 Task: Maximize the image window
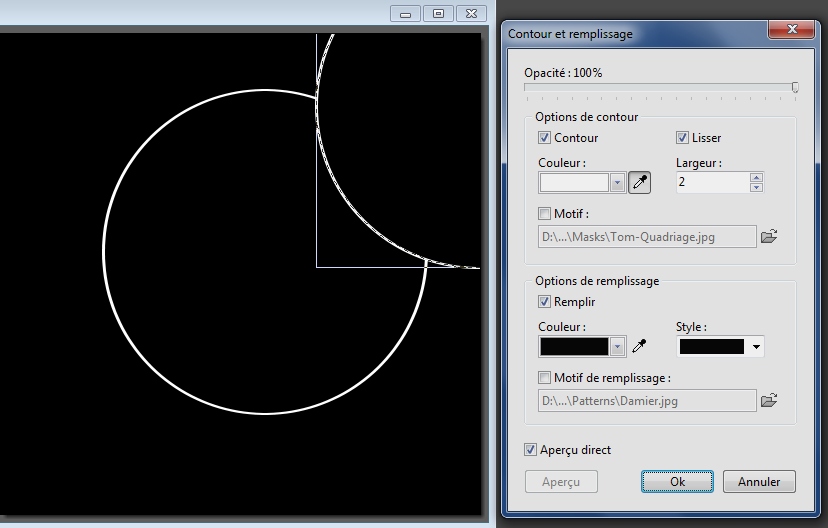coord(438,14)
